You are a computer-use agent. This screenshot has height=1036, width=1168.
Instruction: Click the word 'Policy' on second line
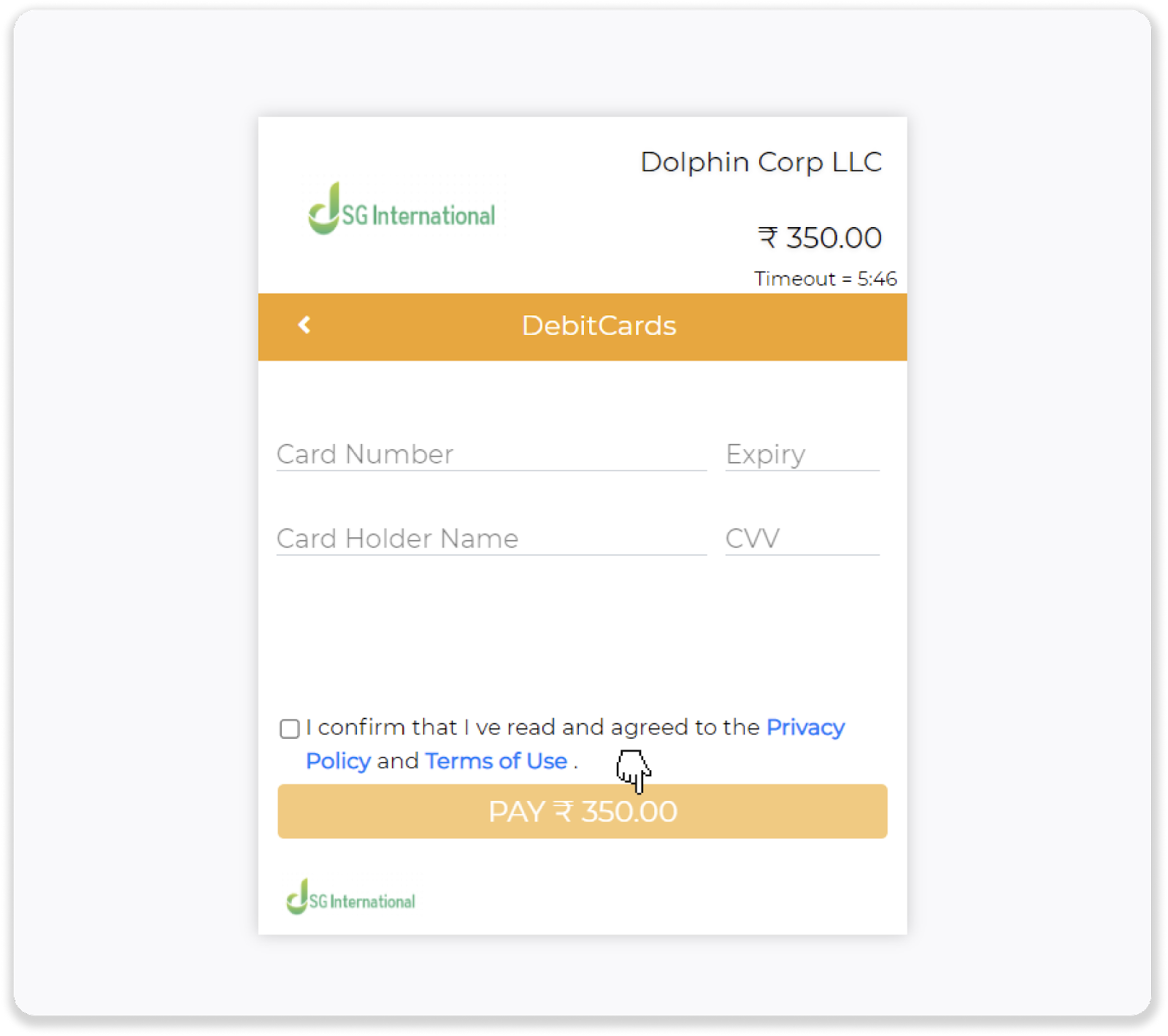point(339,761)
